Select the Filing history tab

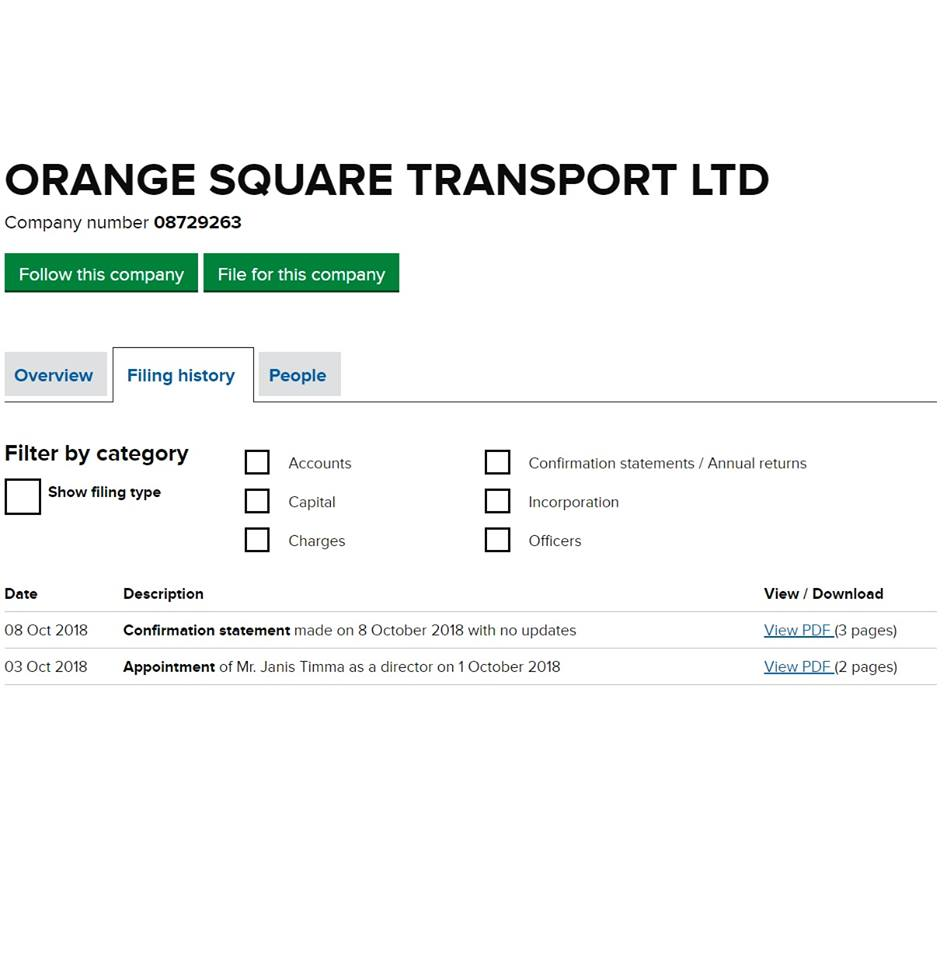[x=181, y=375]
